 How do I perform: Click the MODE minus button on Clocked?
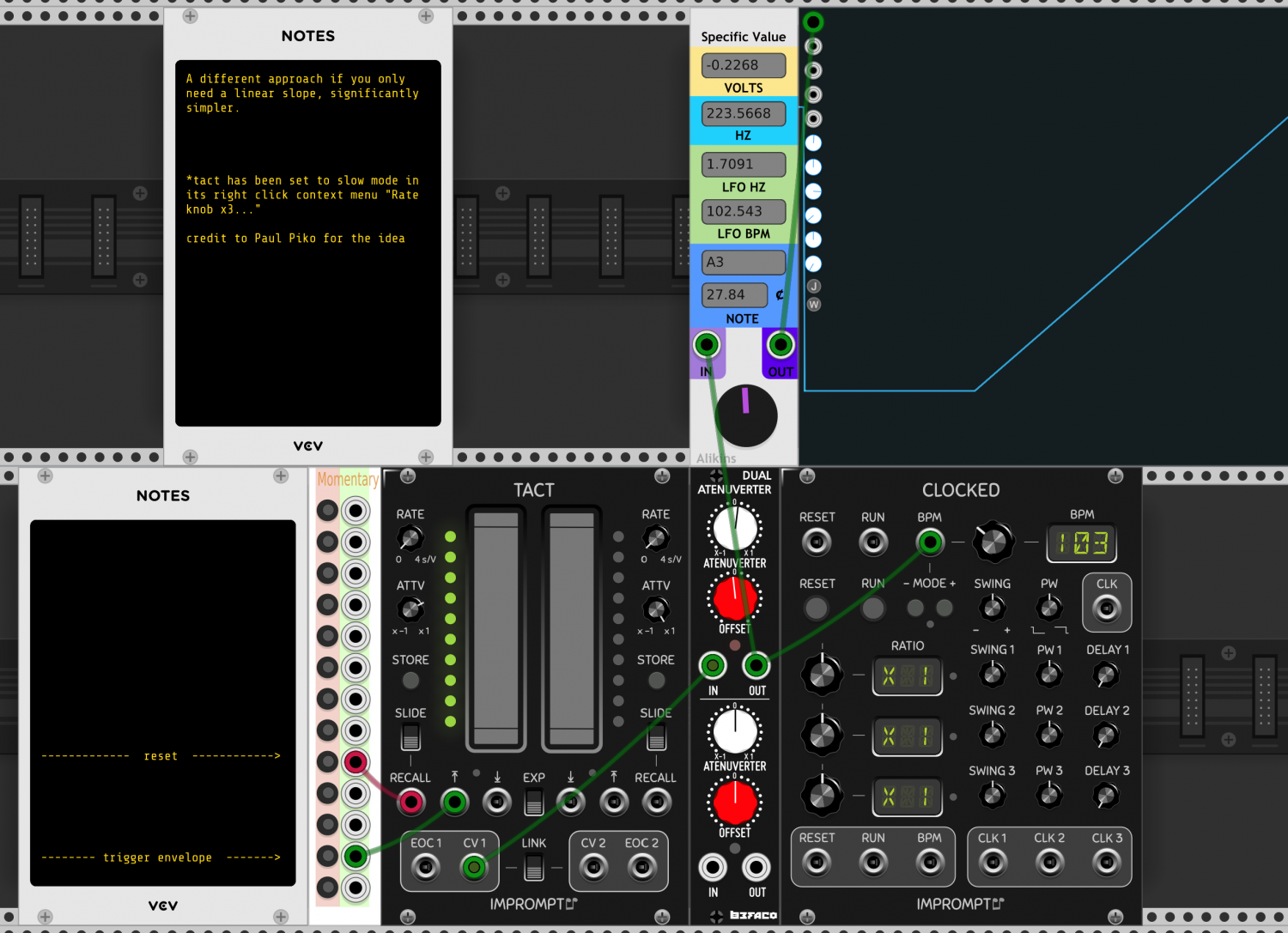point(916,609)
